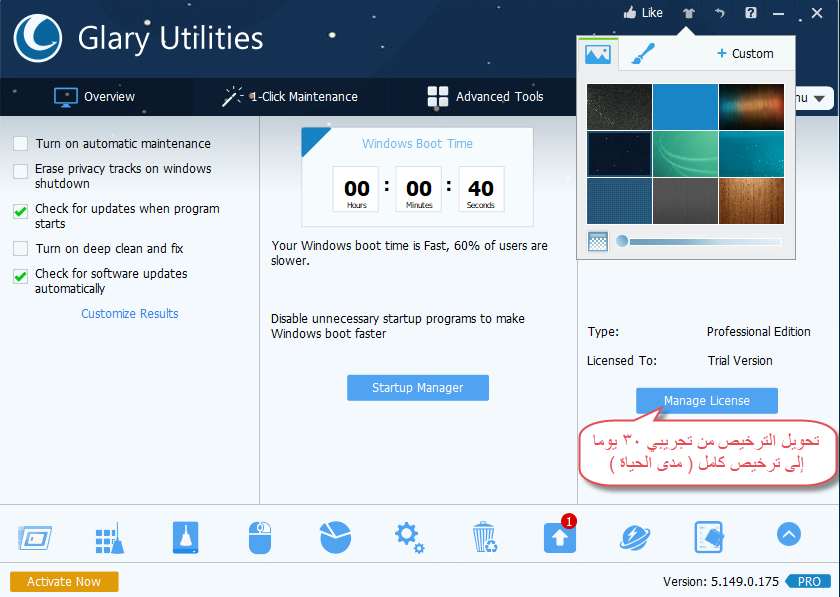Click the Like thumbs-up button
This screenshot has width=840, height=597.
643,12
